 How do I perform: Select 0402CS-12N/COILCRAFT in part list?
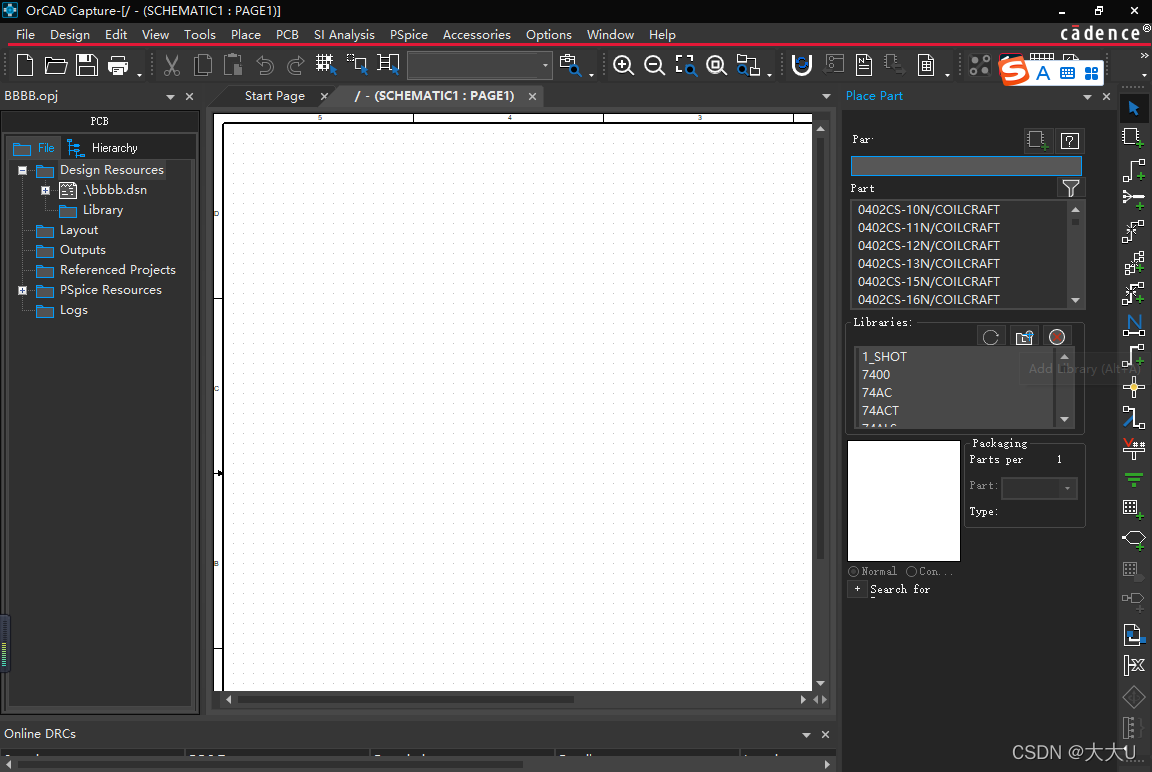click(929, 245)
